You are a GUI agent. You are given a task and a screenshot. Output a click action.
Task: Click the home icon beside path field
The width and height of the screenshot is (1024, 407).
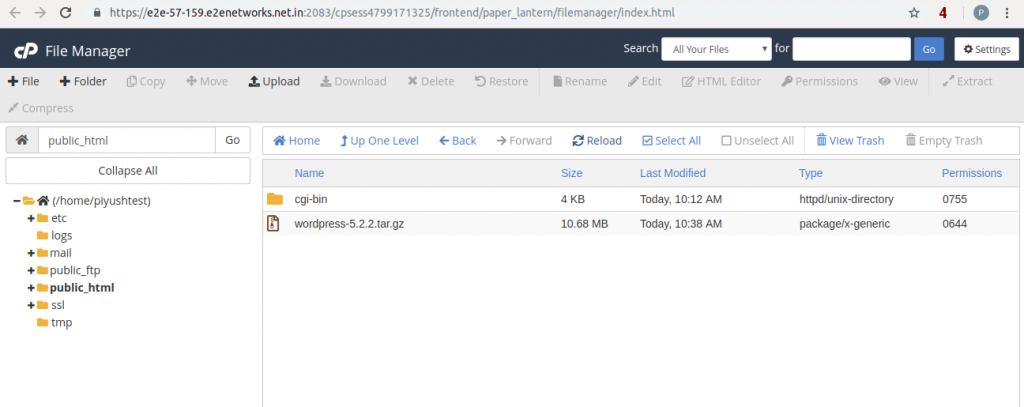[22, 140]
